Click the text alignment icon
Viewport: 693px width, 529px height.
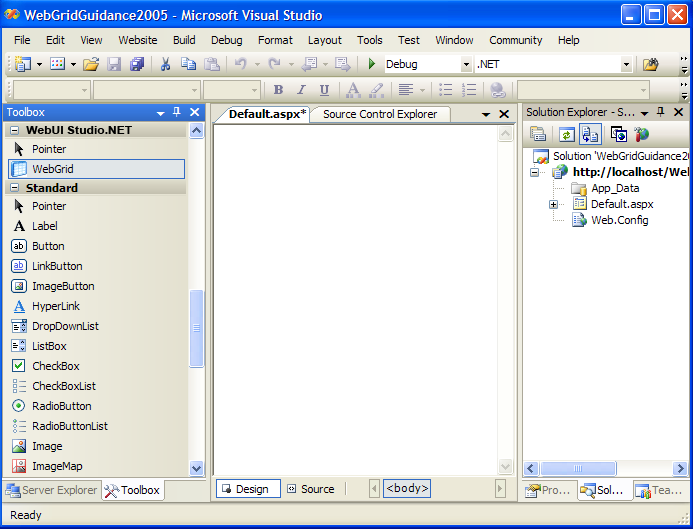[406, 90]
